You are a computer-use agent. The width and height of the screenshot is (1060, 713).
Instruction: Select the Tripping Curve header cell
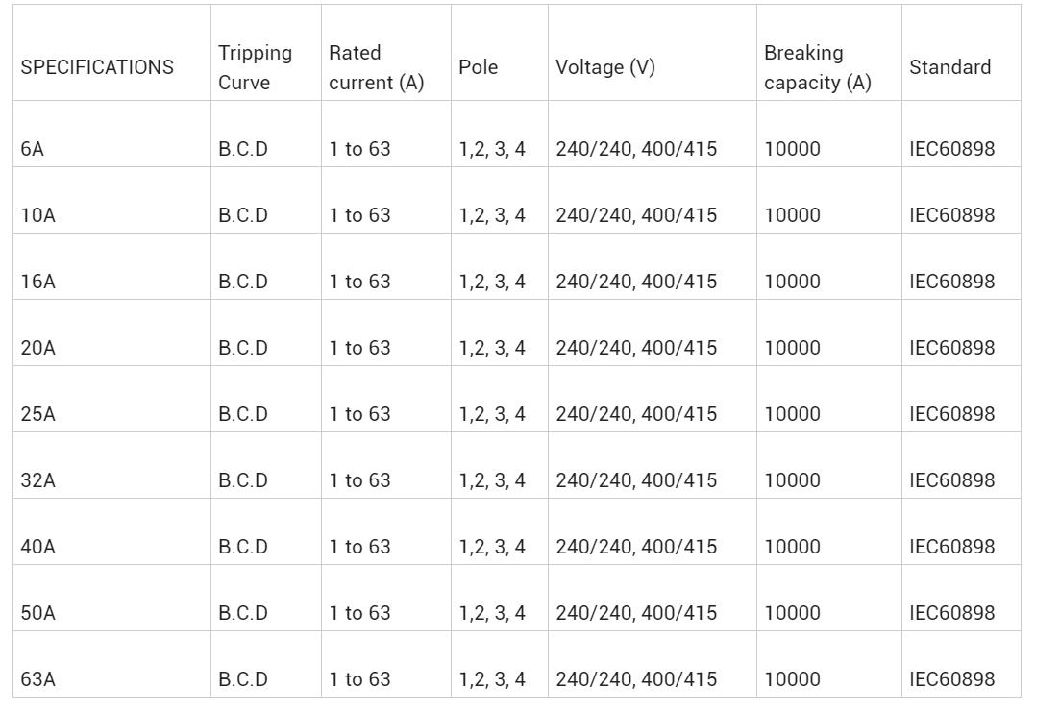tap(255, 67)
